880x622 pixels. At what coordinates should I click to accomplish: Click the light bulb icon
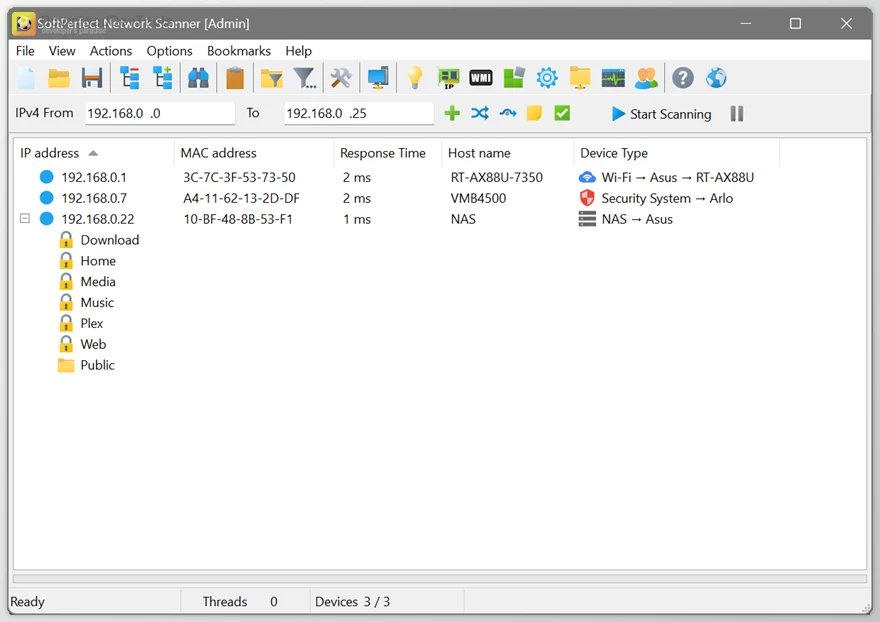[415, 78]
